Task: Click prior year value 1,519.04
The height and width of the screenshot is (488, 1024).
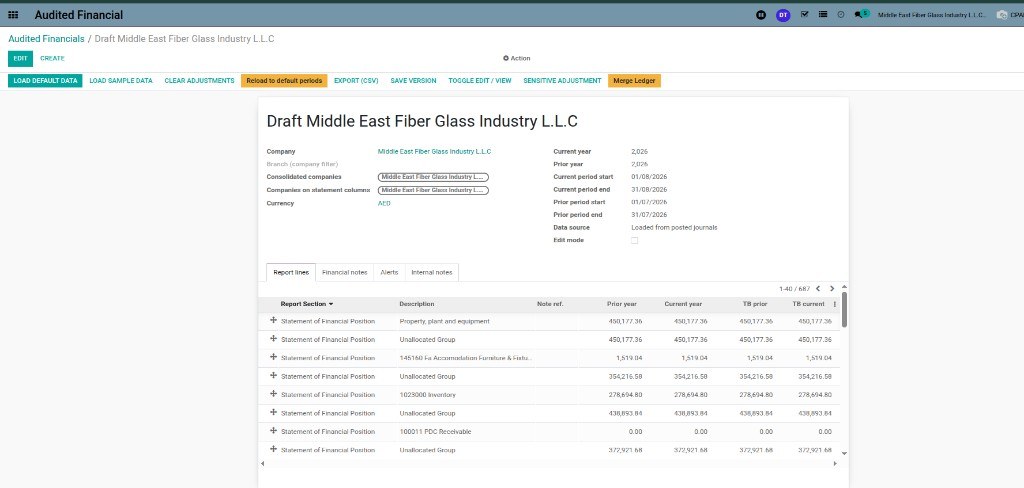Action: point(629,358)
